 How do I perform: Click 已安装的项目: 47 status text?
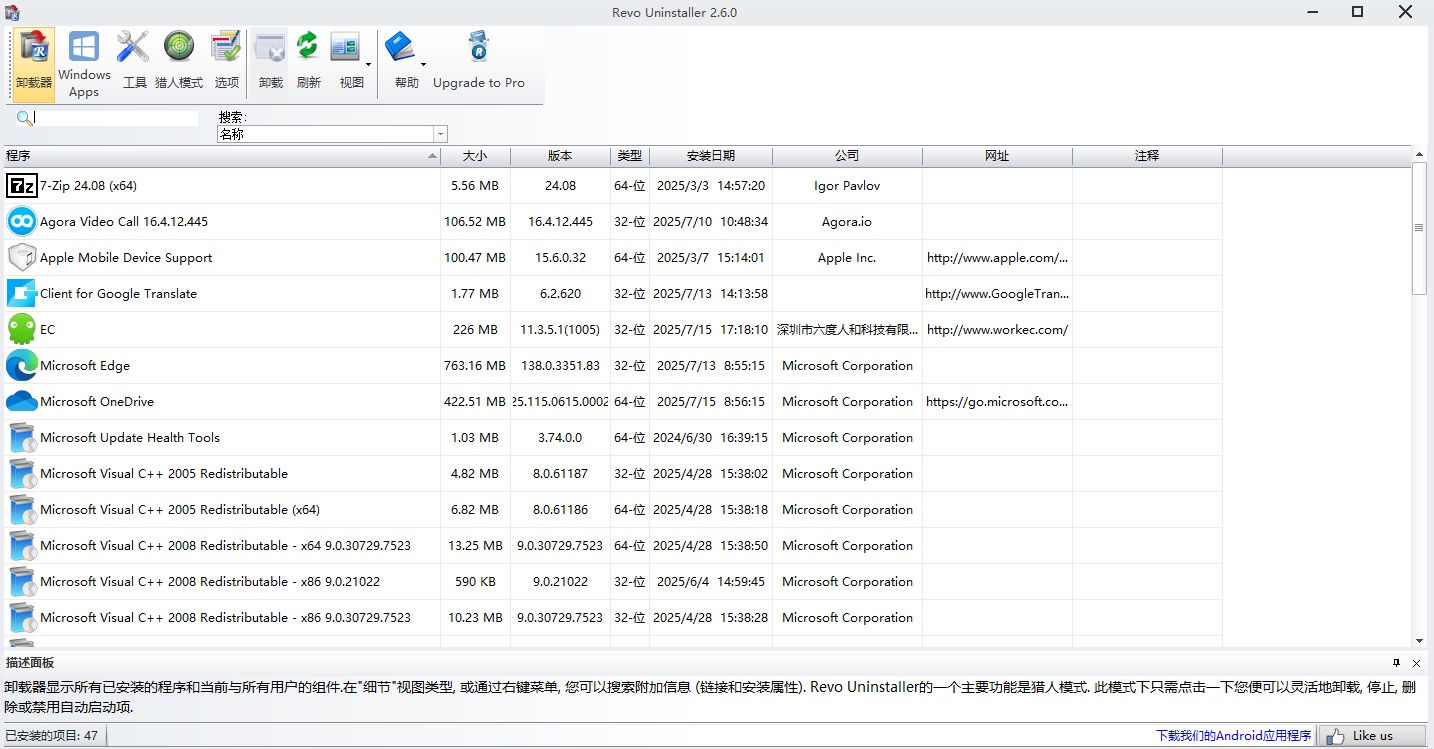tap(52, 736)
